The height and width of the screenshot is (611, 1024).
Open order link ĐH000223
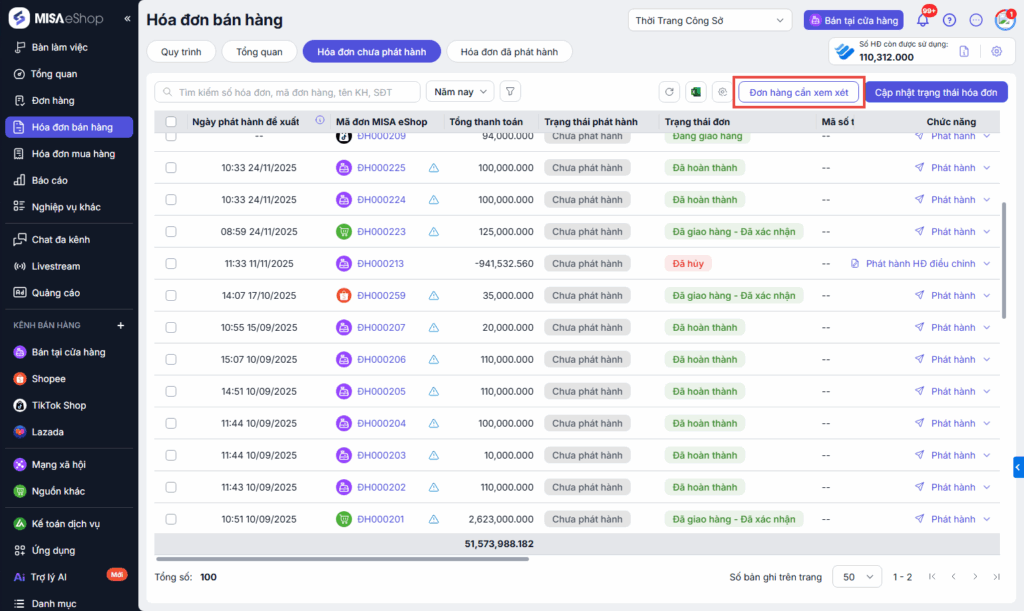pos(381,232)
